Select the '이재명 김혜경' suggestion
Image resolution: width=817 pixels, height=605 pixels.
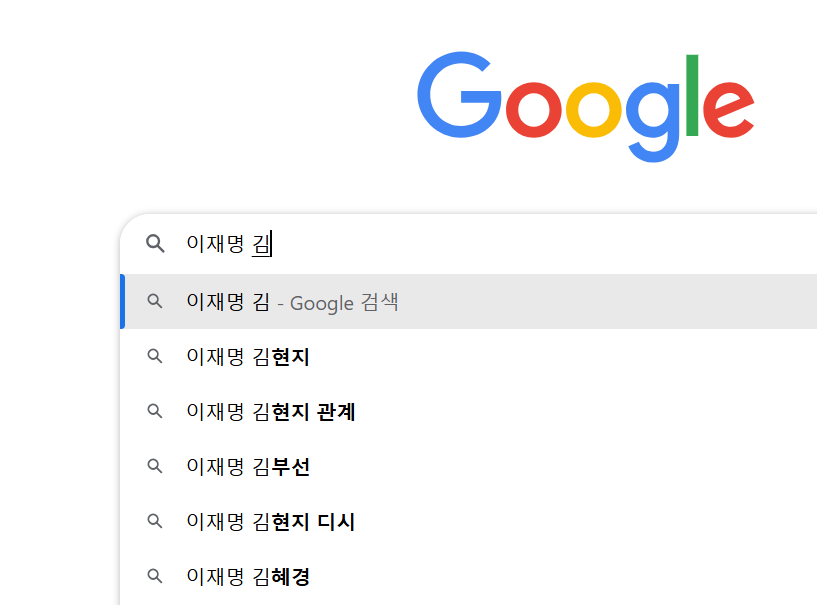pyautogui.click(x=248, y=577)
